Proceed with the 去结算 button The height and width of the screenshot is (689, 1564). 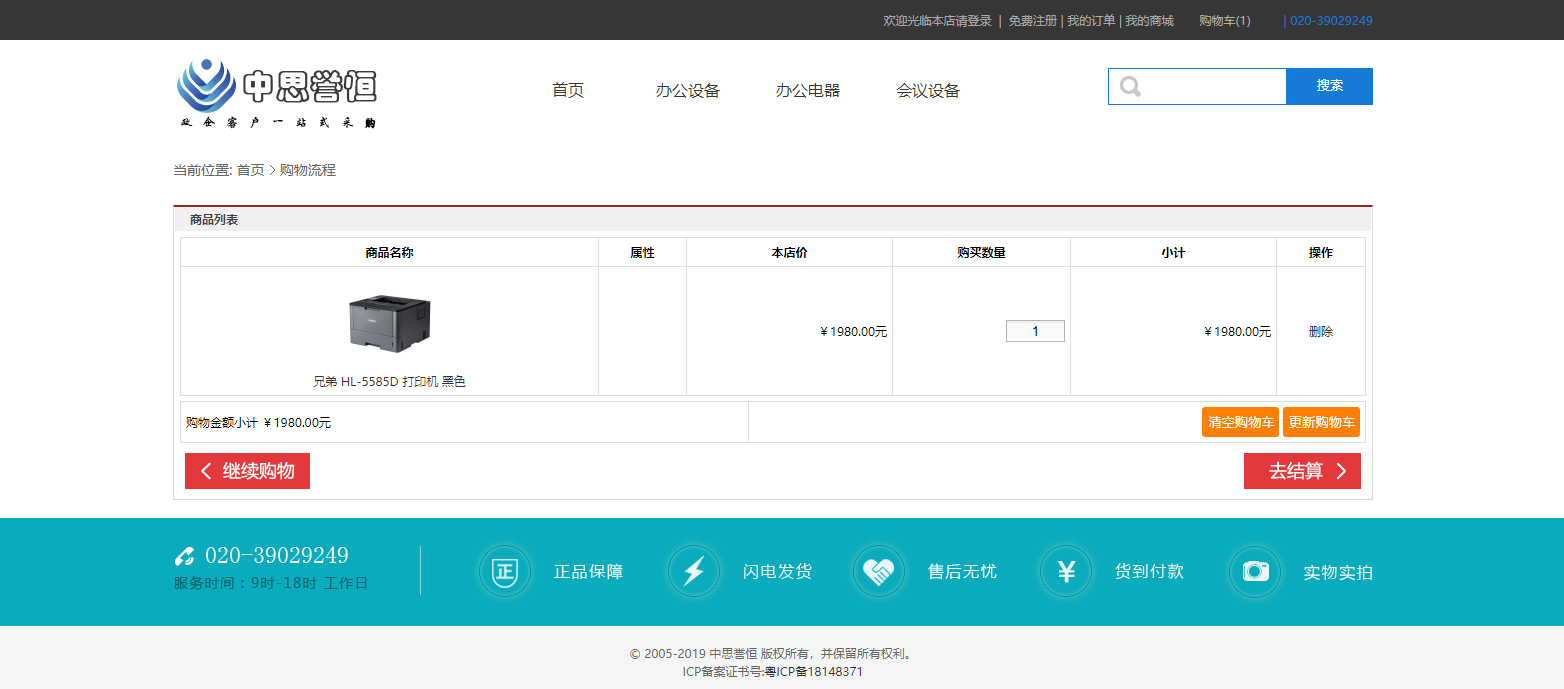pyautogui.click(x=1302, y=471)
